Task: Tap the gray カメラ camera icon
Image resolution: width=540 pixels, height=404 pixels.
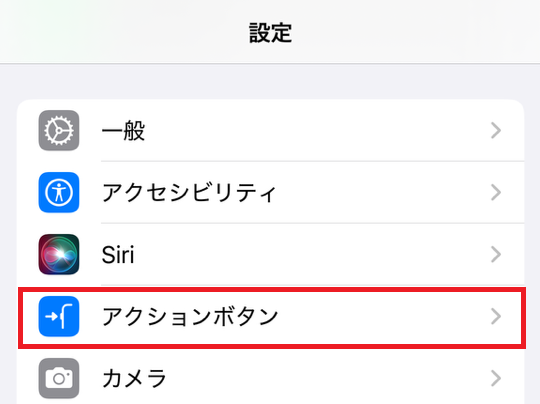Action: pos(59,379)
